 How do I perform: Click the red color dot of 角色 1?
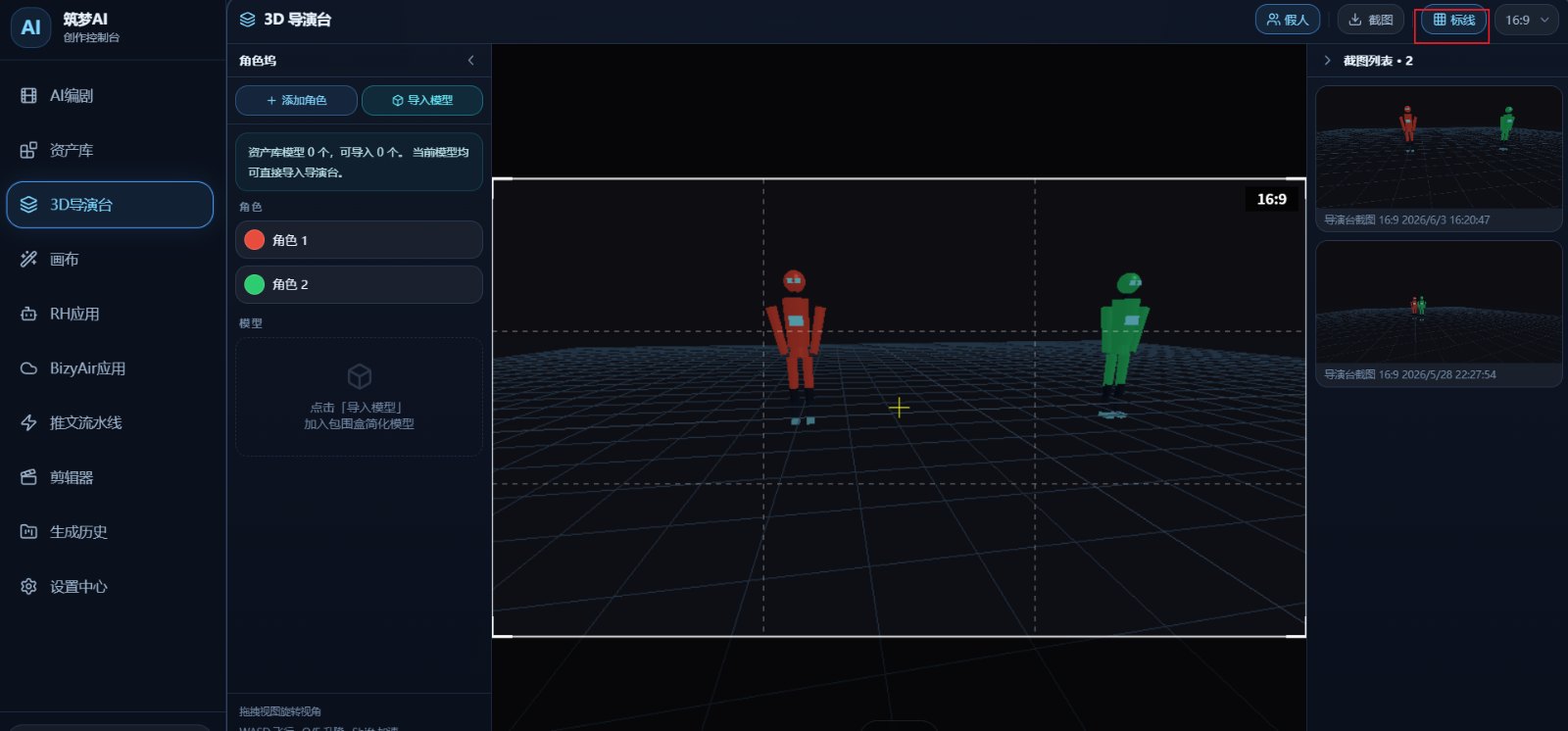pos(255,240)
